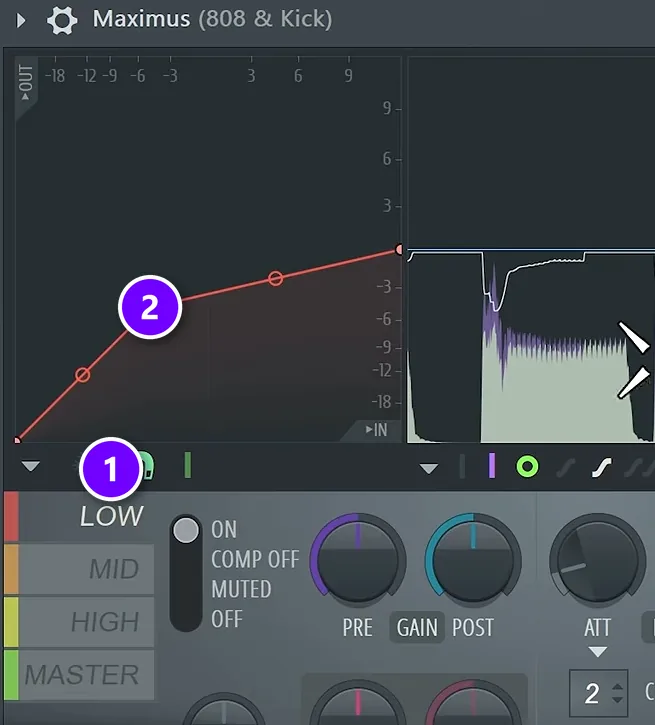The width and height of the screenshot is (655, 725).
Task: Select envelope node near -12 input
Action: click(83, 375)
